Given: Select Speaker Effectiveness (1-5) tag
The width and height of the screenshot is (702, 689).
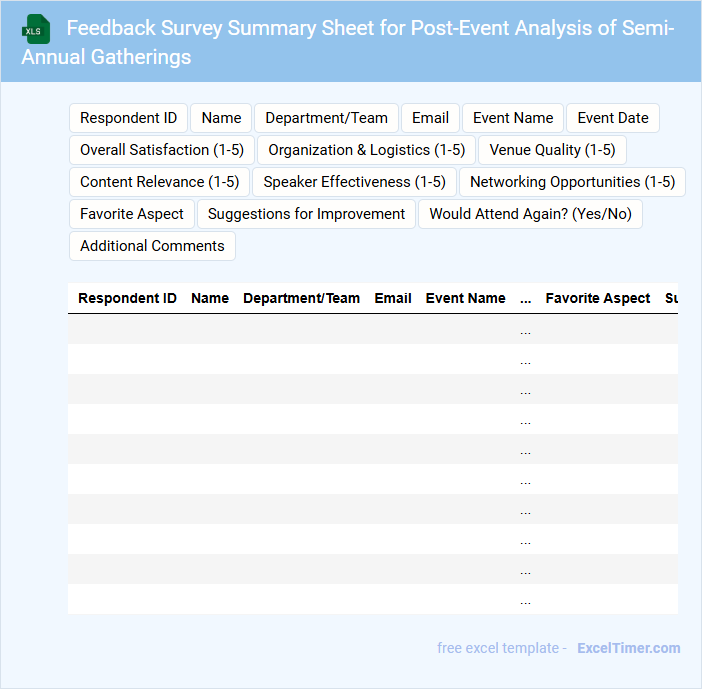Looking at the screenshot, I should coord(354,182).
